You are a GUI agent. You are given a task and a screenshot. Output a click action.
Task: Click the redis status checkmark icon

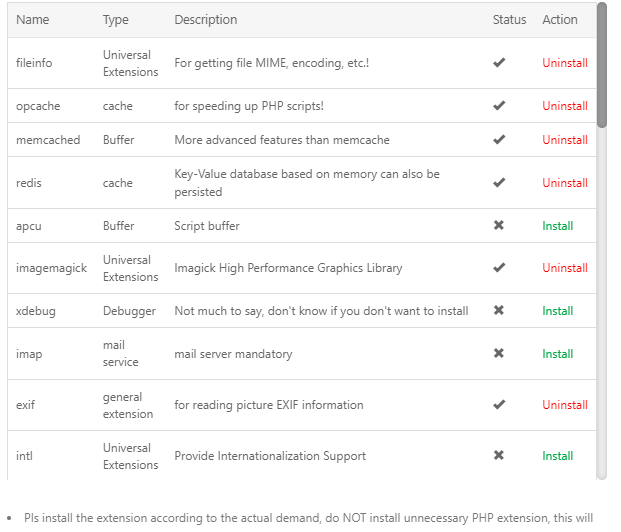(499, 182)
